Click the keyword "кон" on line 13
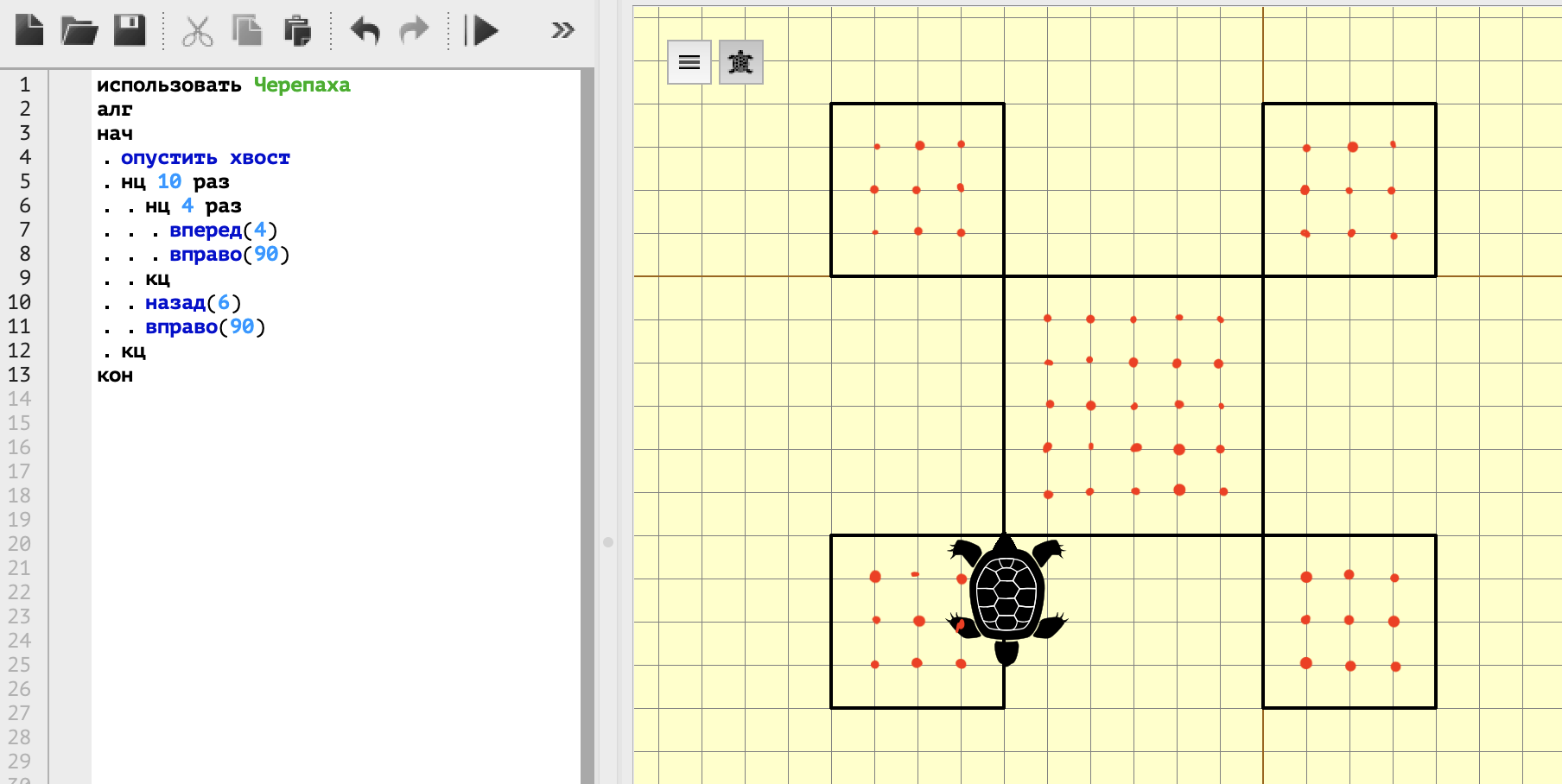This screenshot has height=784, width=1562. click(x=115, y=376)
